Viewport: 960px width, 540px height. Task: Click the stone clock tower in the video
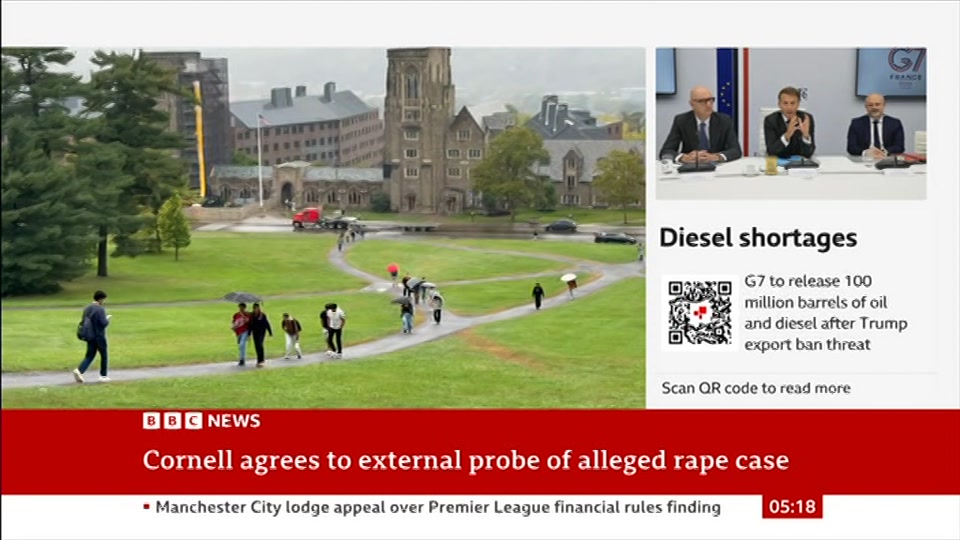(x=419, y=130)
